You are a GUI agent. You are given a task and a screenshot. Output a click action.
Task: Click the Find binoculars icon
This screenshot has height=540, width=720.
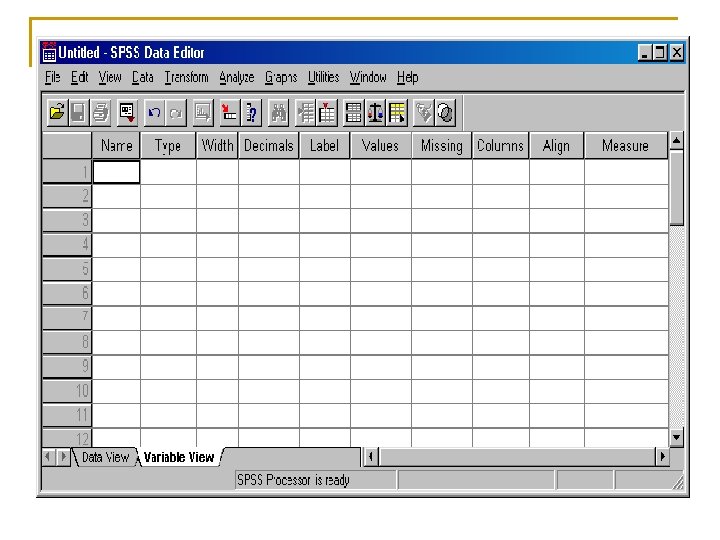click(x=278, y=112)
